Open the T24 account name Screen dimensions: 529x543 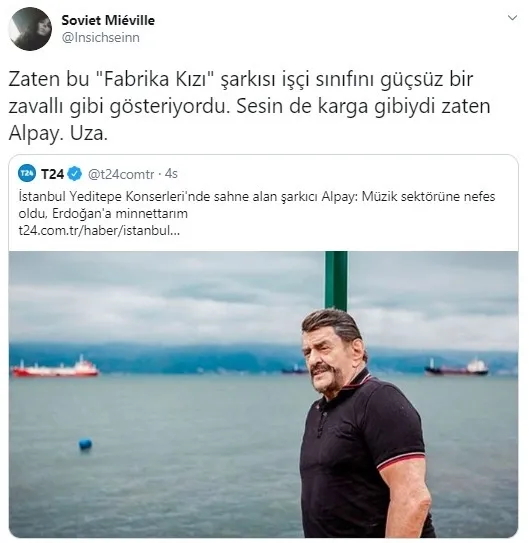coord(52,174)
